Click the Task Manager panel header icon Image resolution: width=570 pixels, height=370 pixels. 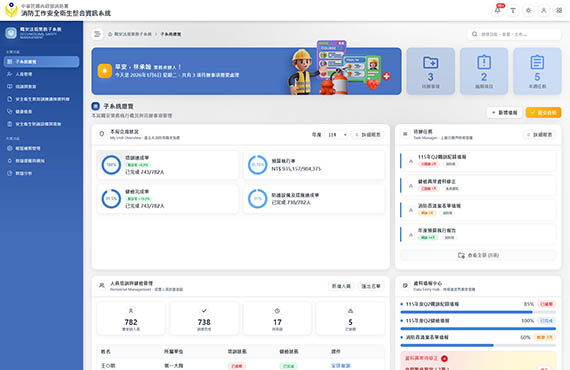(405, 134)
